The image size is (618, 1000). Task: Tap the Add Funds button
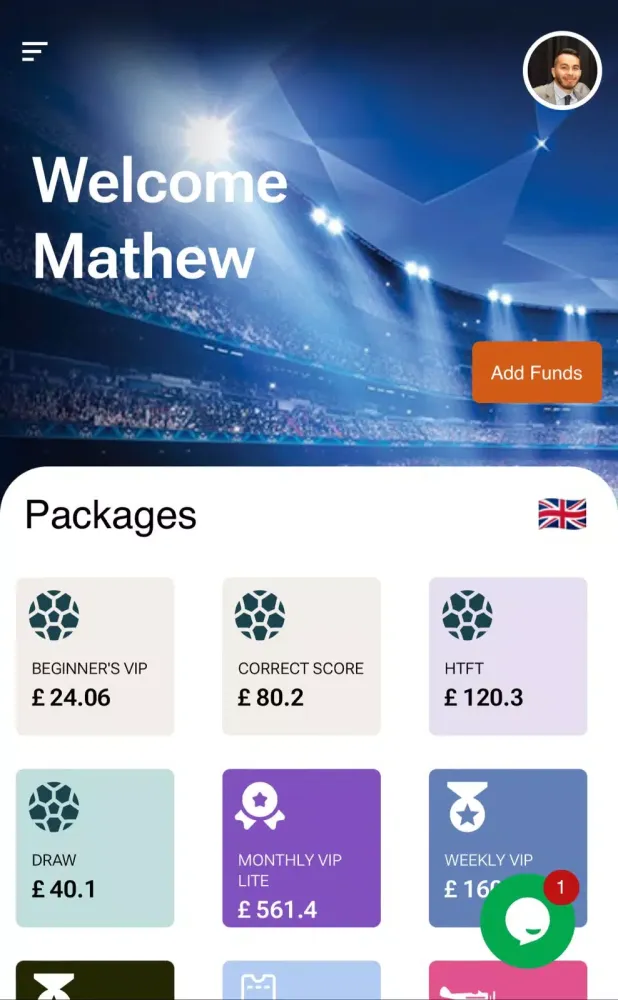tap(537, 373)
